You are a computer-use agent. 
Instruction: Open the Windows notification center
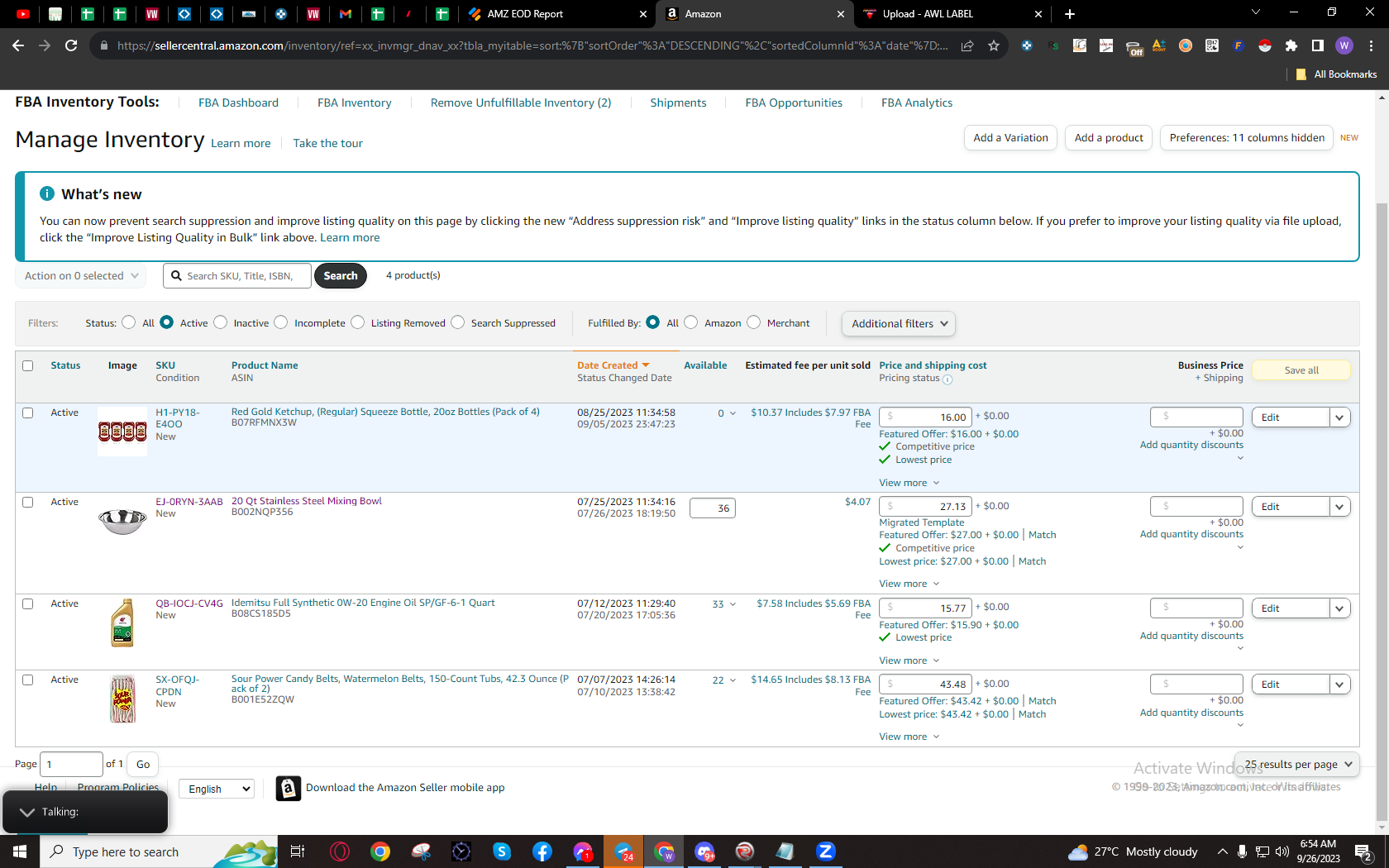pyautogui.click(x=1364, y=851)
